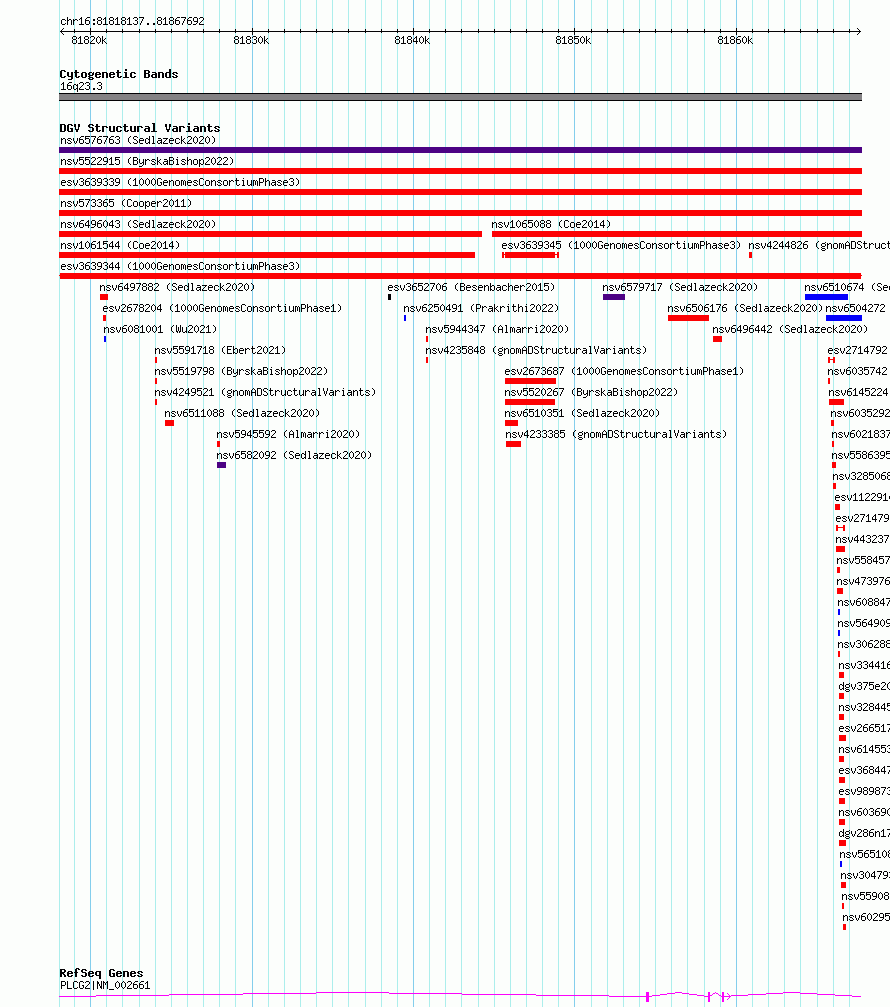Click the purple bar of nsv6582092
This screenshot has height=1007, width=890.
(222, 466)
